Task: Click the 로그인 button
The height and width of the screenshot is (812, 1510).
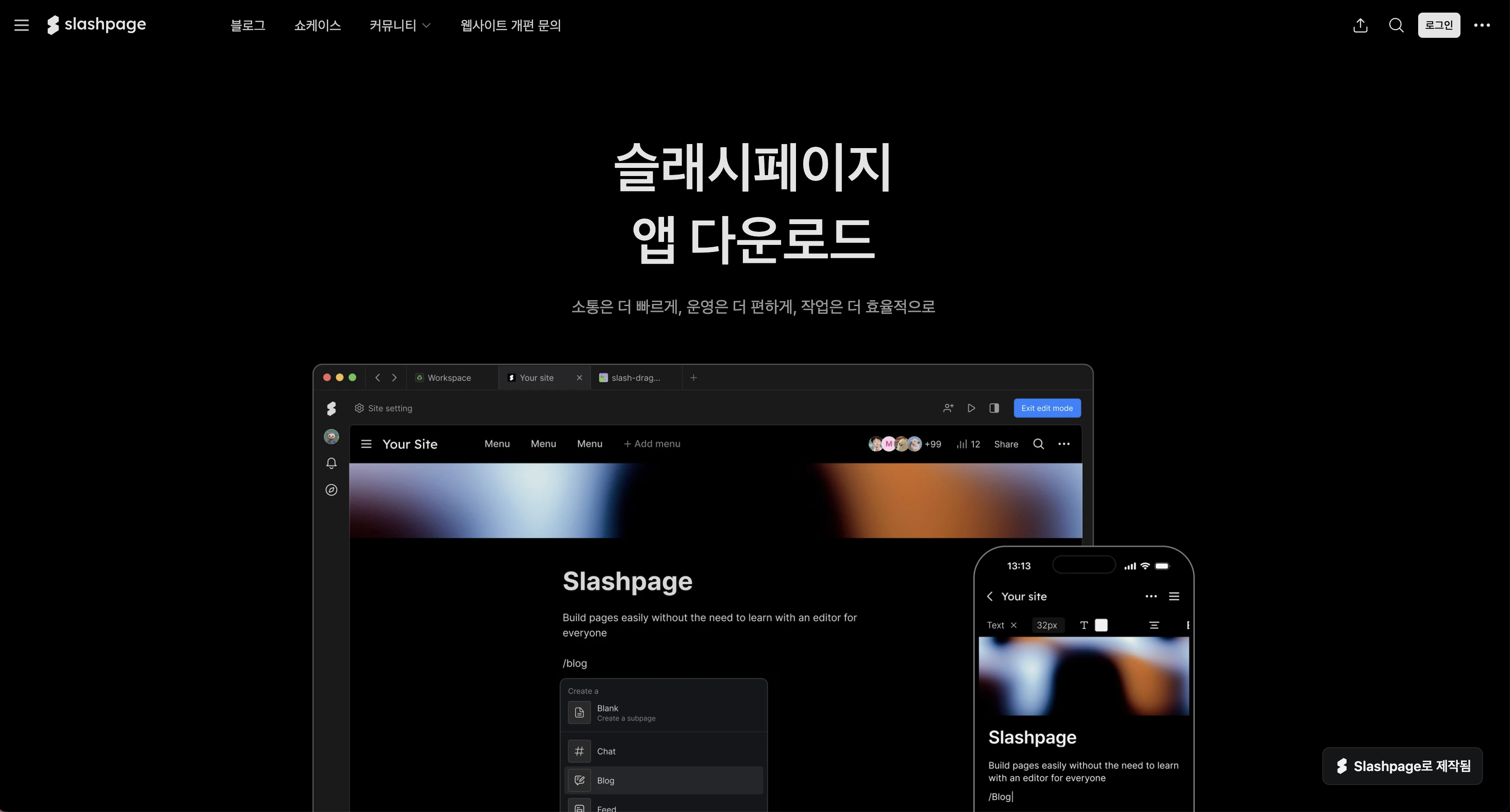Action: click(1440, 25)
